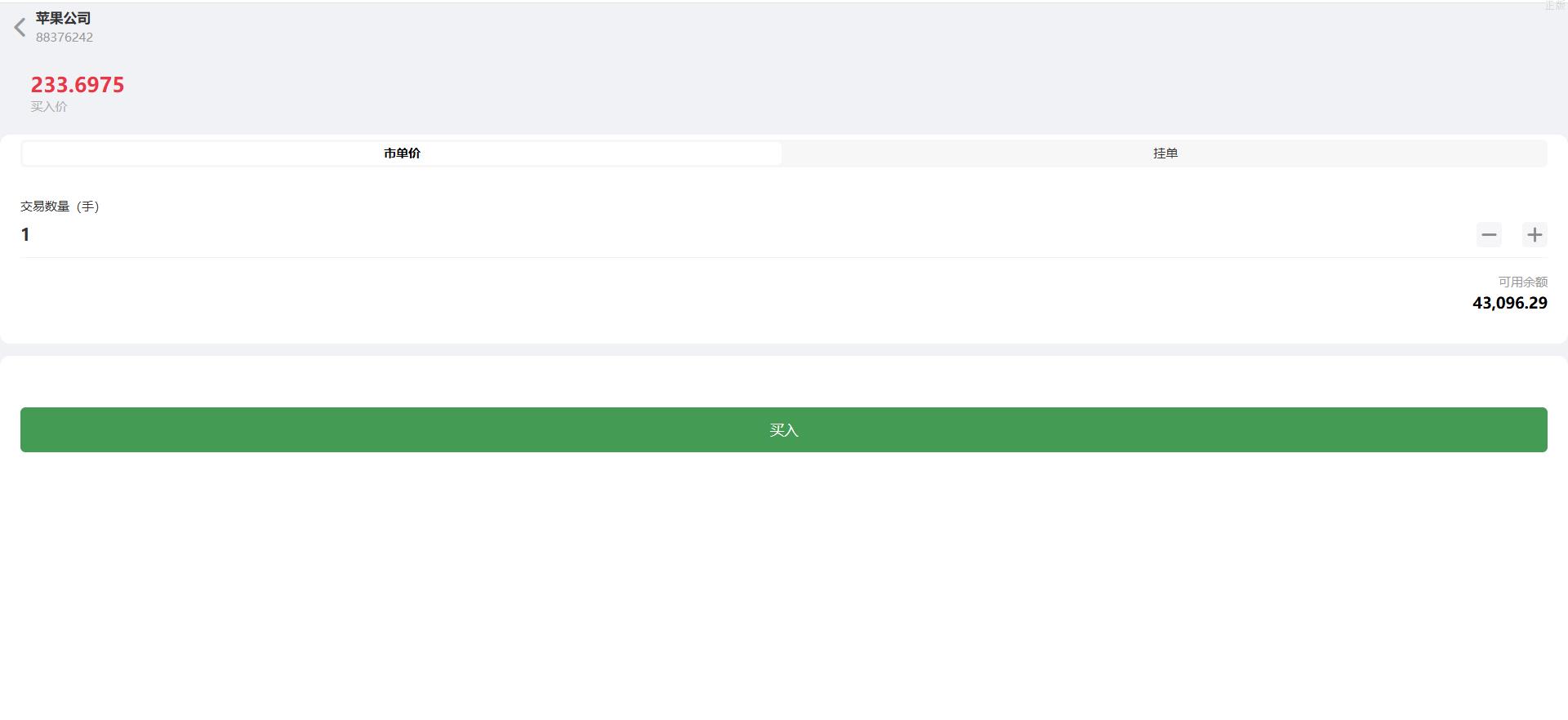Viewport: 1568px width, 720px height.
Task: Click the 苹果公司 stock title
Action: click(x=63, y=18)
